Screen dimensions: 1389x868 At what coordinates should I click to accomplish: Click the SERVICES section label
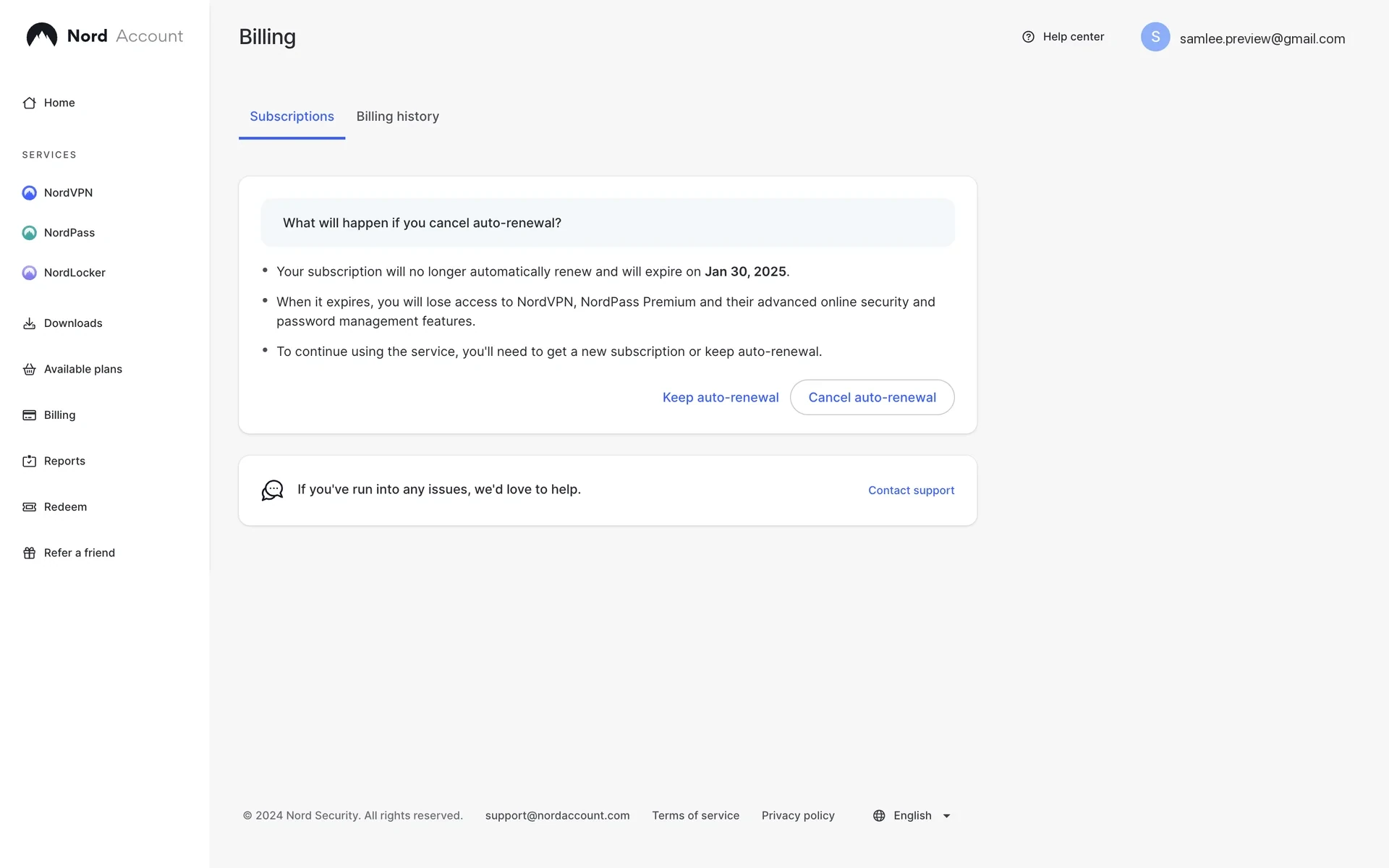click(49, 155)
